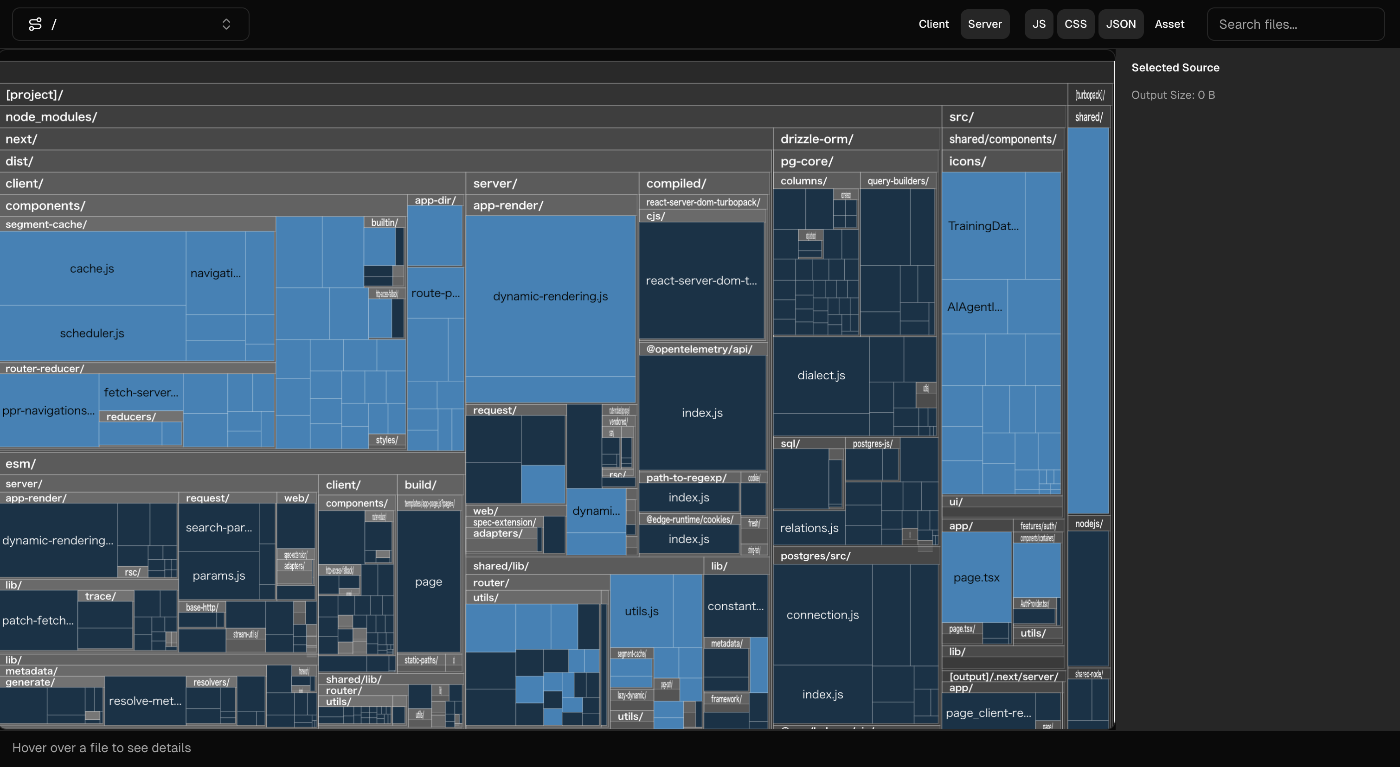The height and width of the screenshot is (767, 1400).
Task: Select the node_modules/ directory header
Action: pyautogui.click(x=470, y=117)
